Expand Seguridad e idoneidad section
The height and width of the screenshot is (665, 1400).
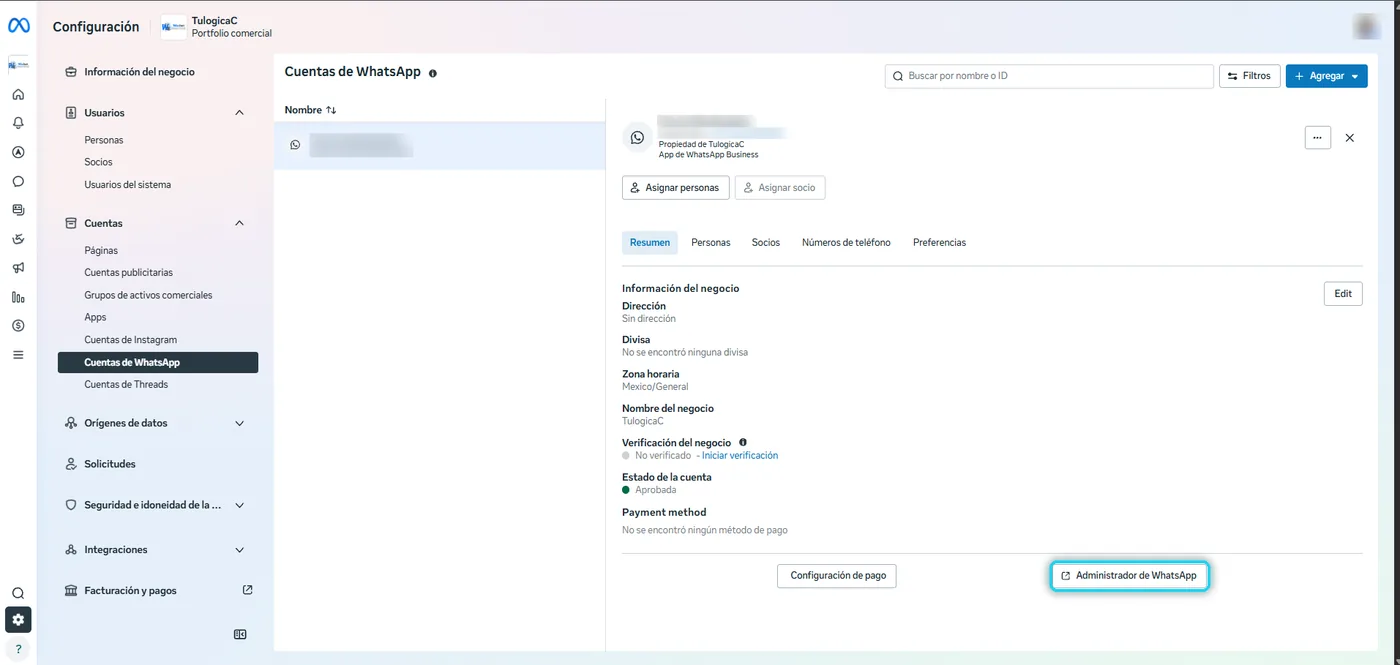pos(239,505)
